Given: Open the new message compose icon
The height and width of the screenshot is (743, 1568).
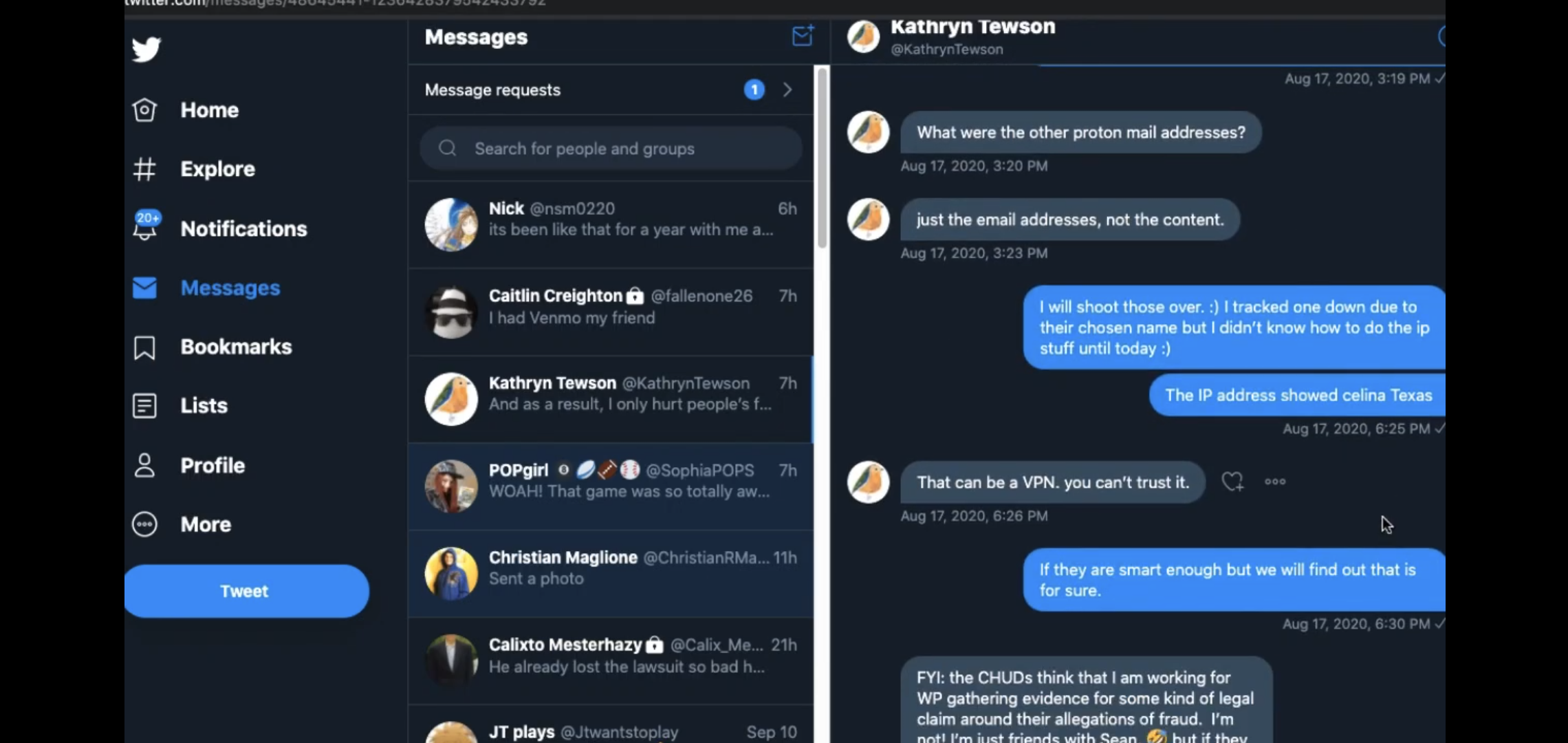Looking at the screenshot, I should (803, 36).
